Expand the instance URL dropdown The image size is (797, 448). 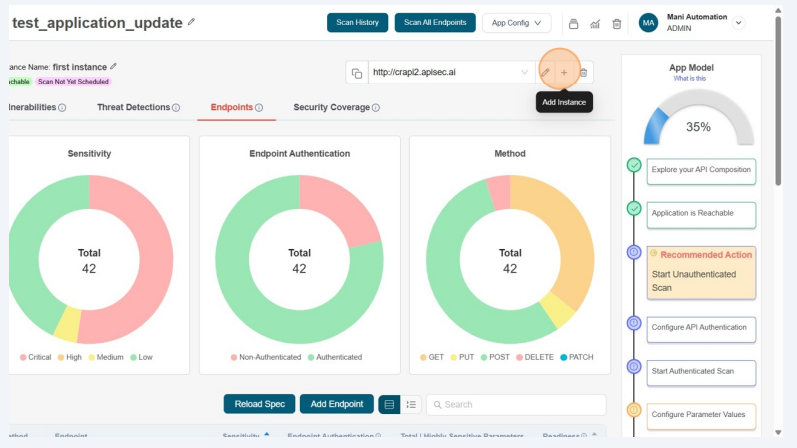coord(525,73)
